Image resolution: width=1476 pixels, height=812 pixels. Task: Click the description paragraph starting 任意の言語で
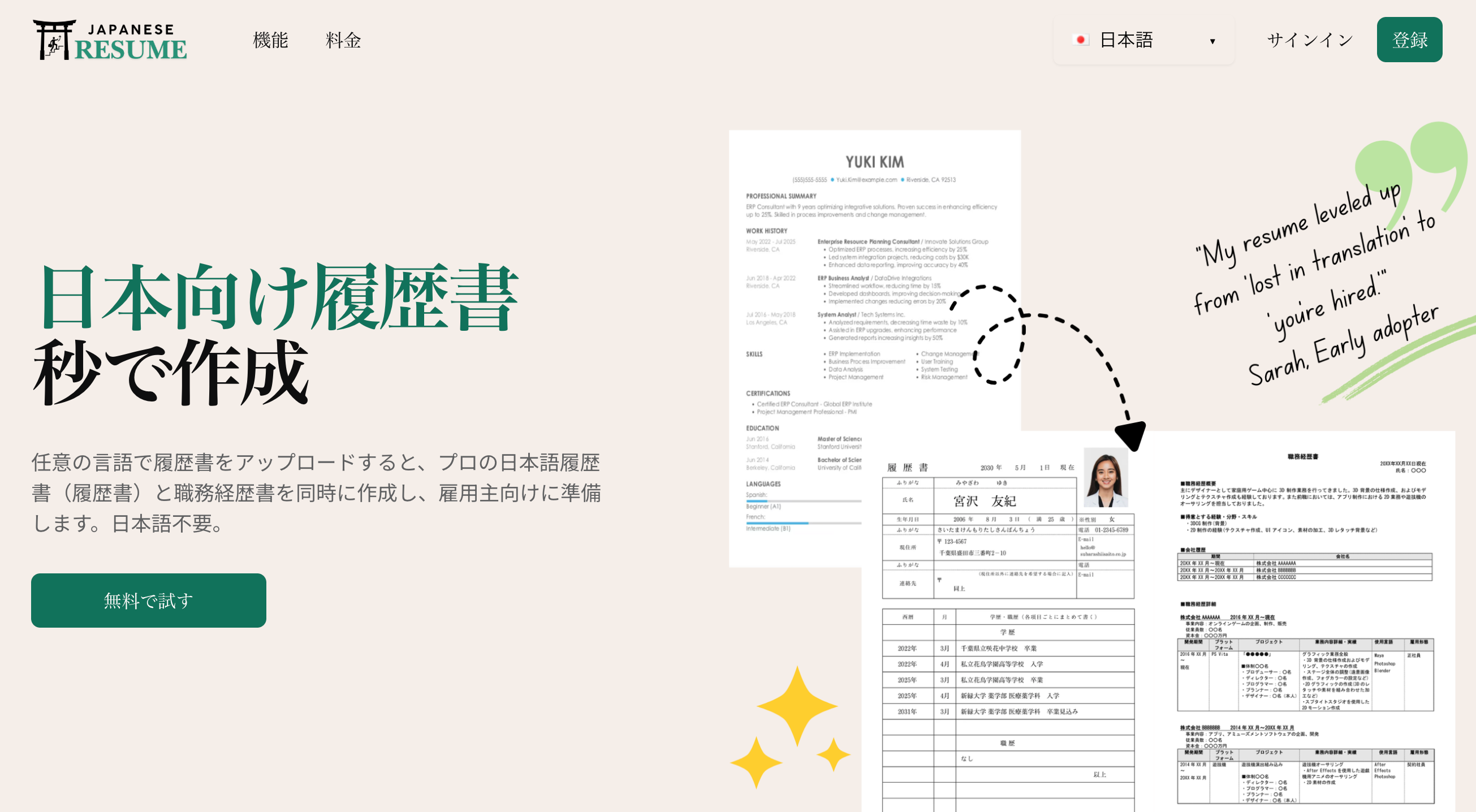[316, 493]
